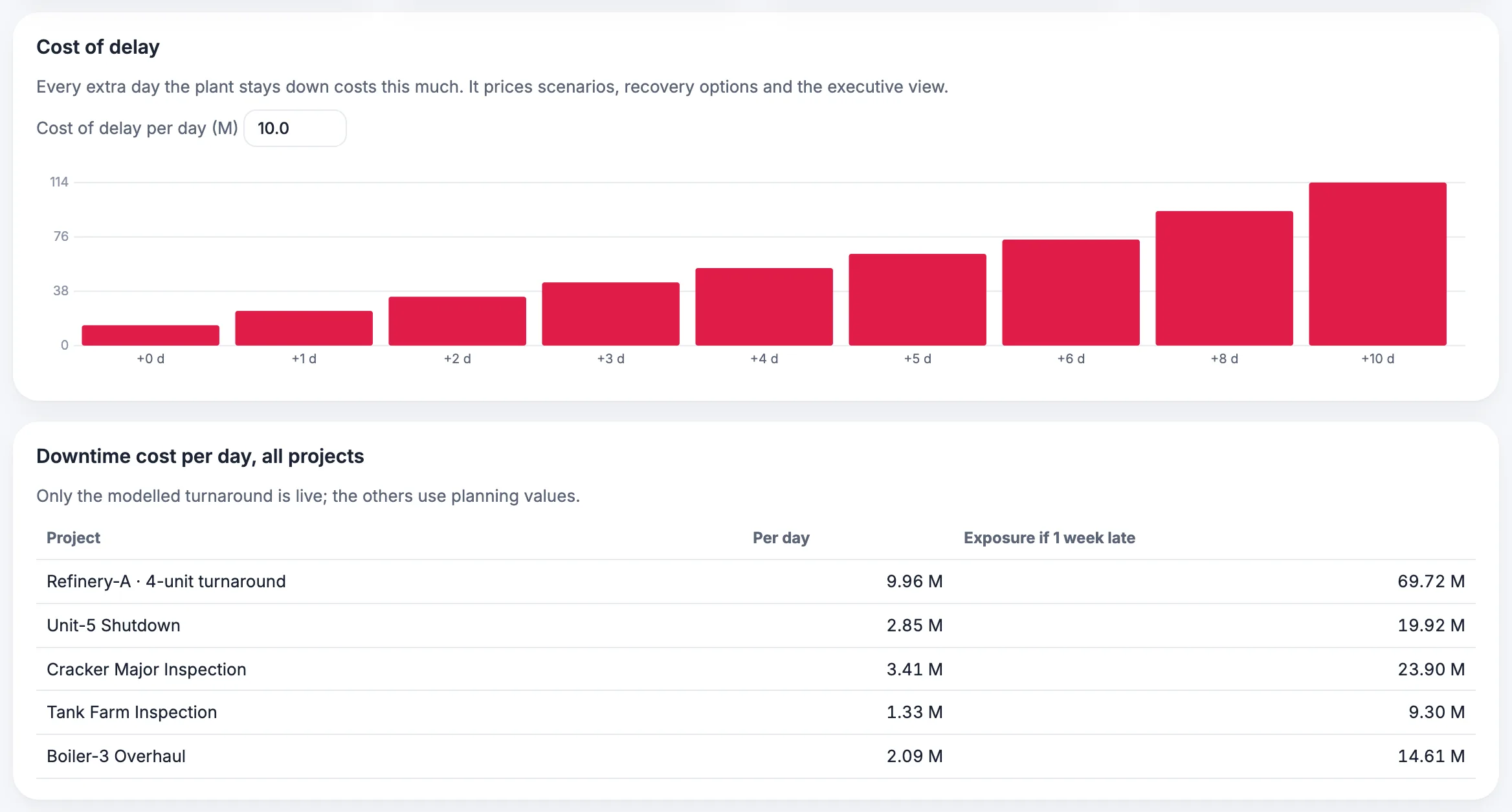Click the +8 d axis label
The height and width of the screenshot is (812, 1512).
[x=1225, y=359]
